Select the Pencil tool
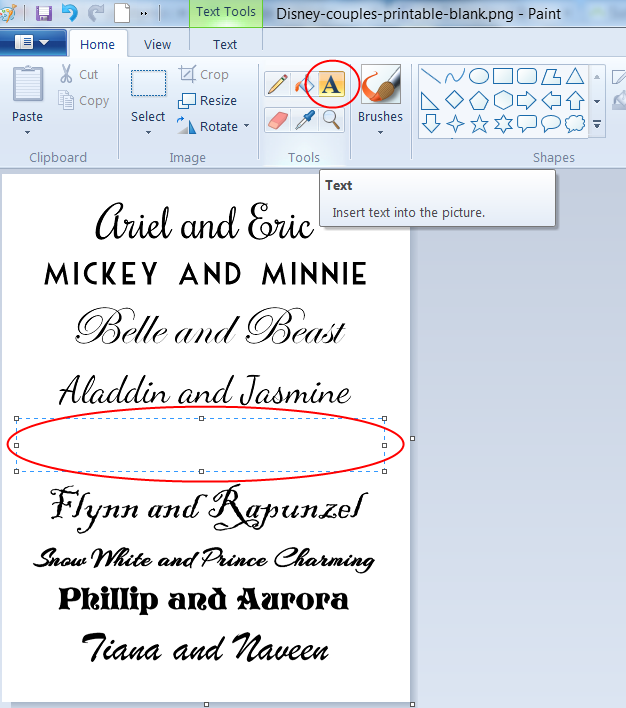This screenshot has width=626, height=708. pyautogui.click(x=278, y=84)
